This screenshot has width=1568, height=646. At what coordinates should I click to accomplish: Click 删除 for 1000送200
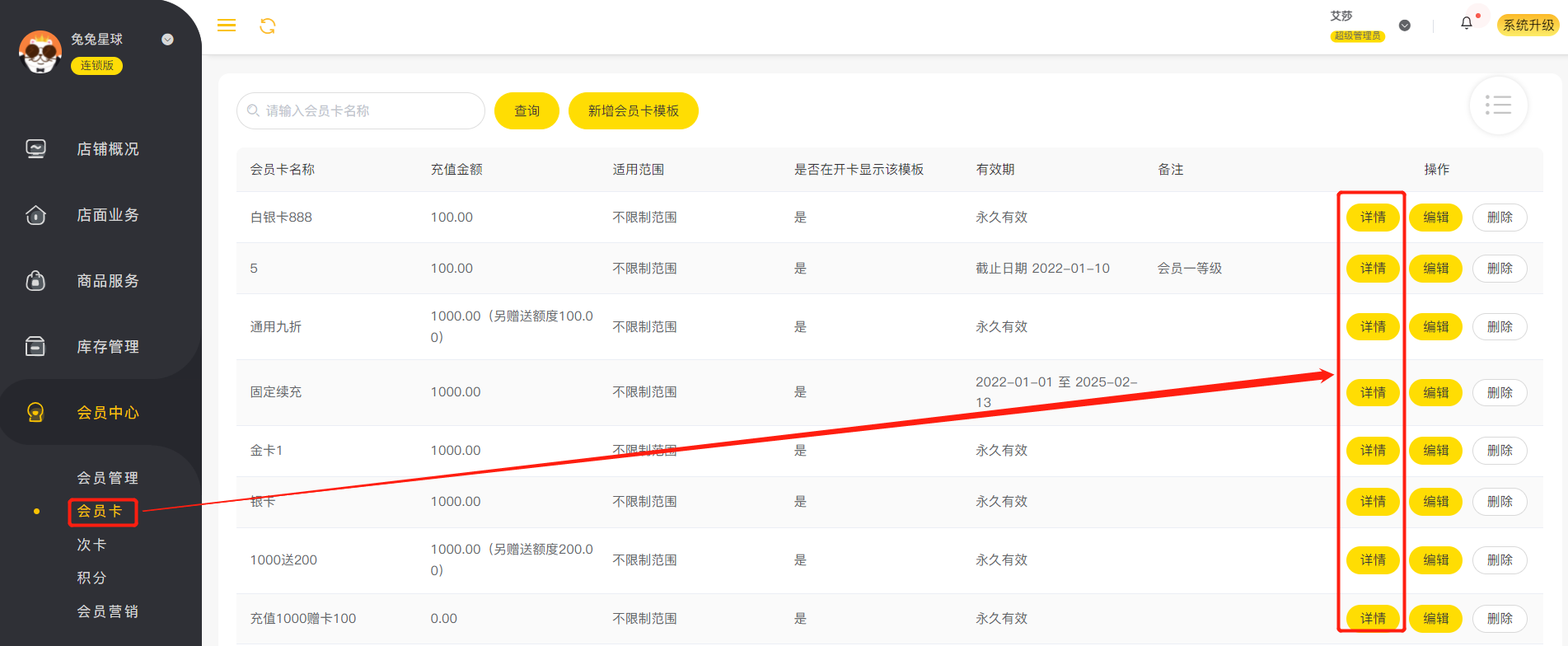click(1500, 560)
